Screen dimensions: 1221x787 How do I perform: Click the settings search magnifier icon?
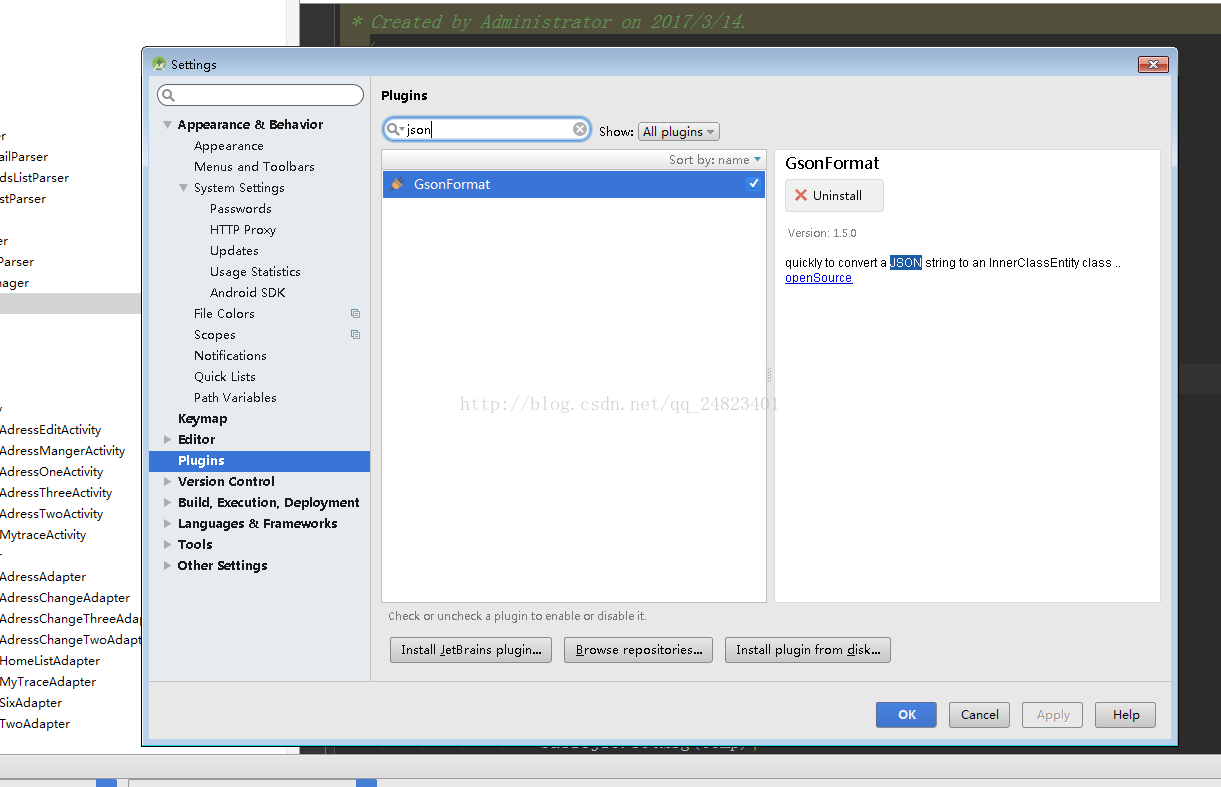click(x=169, y=96)
